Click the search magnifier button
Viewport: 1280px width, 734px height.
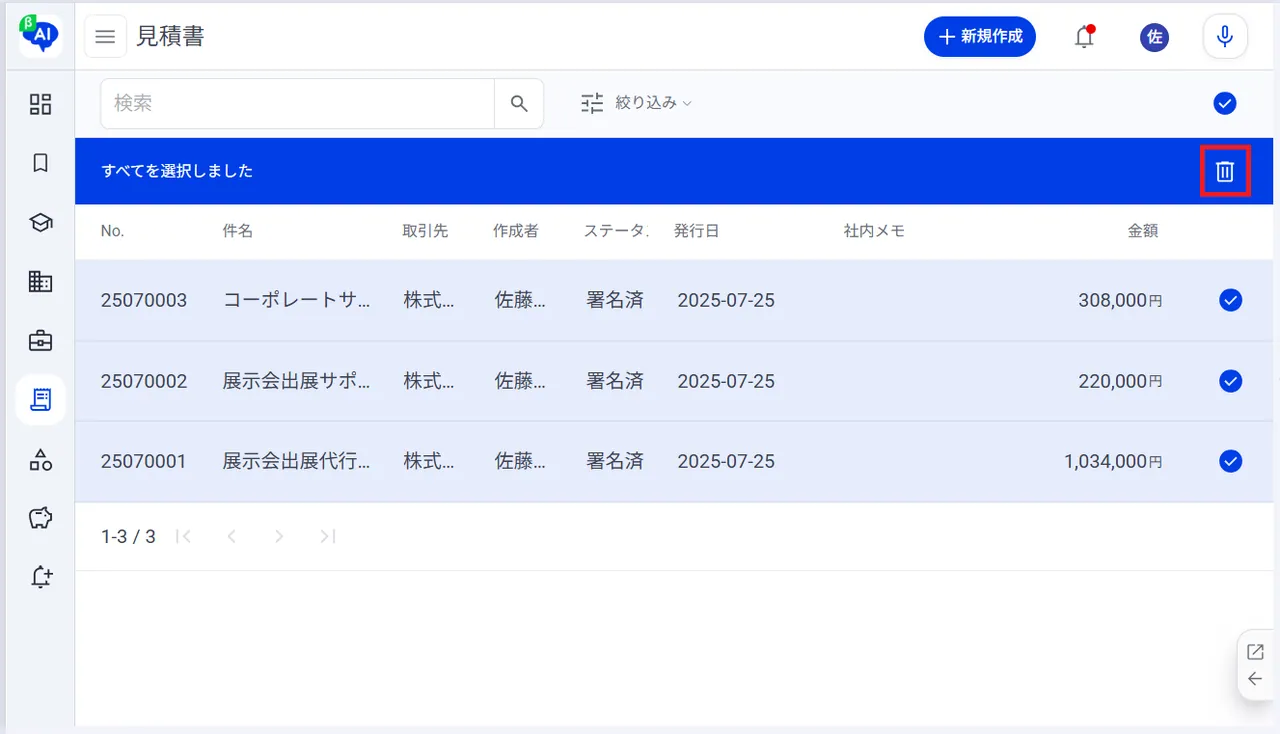519,104
